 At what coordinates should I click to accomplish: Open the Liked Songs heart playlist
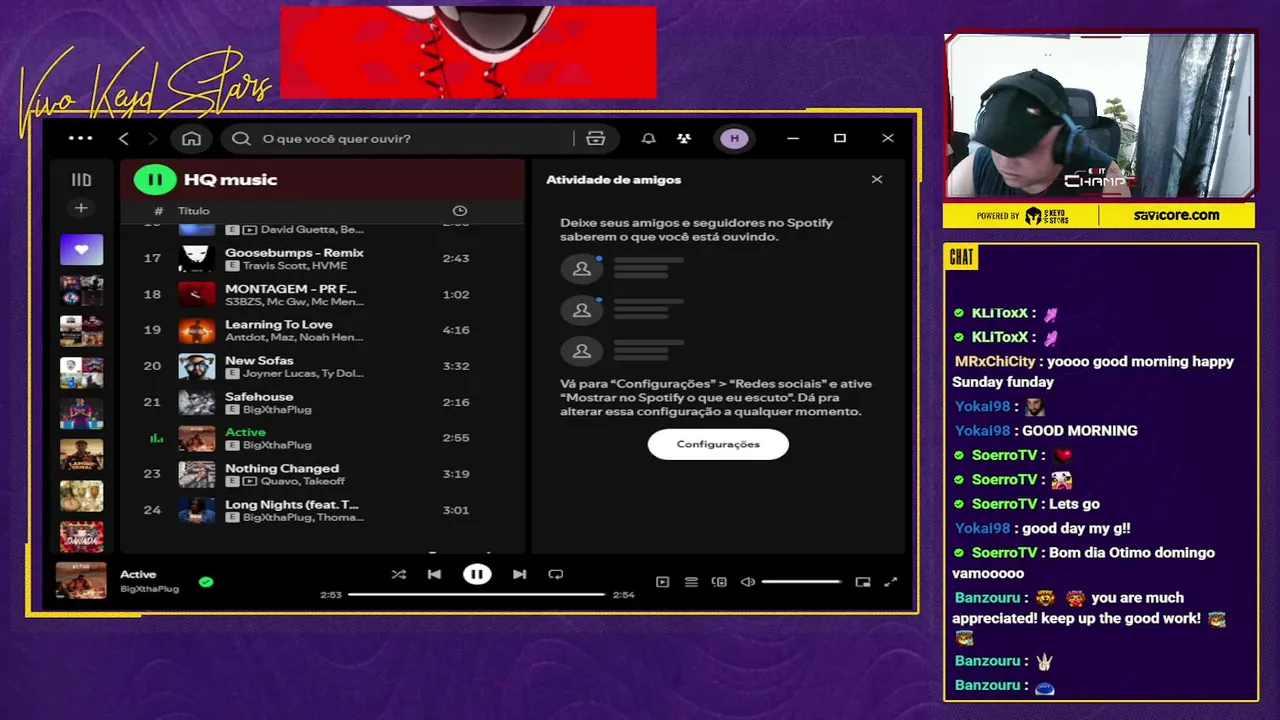tap(81, 249)
